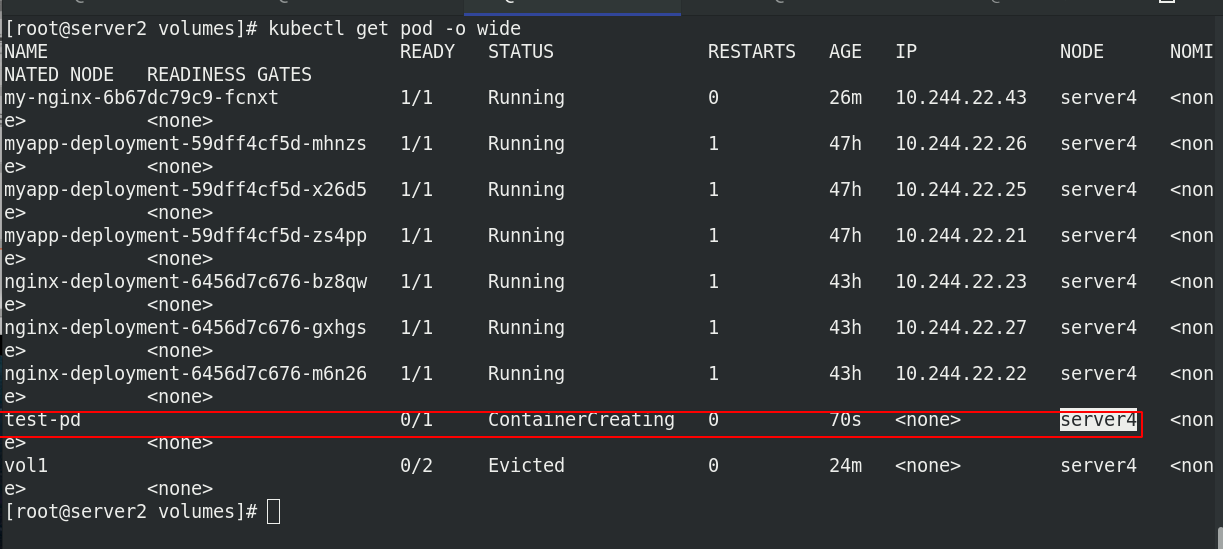Click the ContainerCreating status of test-pd
This screenshot has width=1223, height=549.
point(581,420)
